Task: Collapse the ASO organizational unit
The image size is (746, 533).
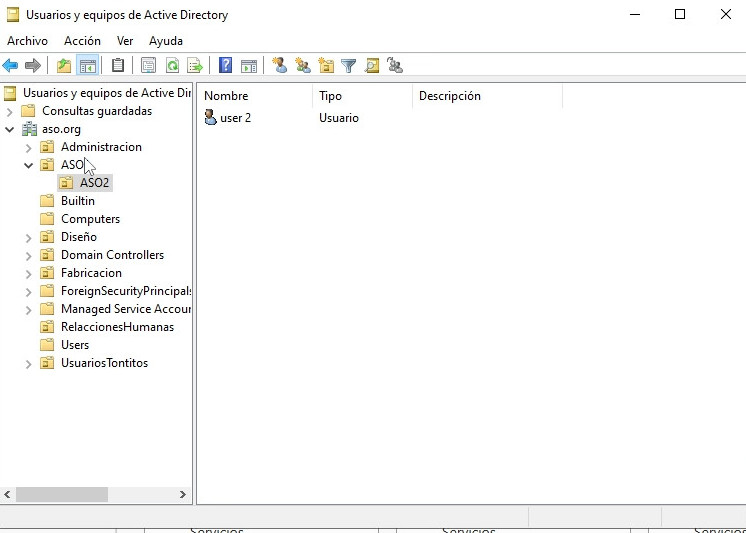Action: pyautogui.click(x=28, y=165)
